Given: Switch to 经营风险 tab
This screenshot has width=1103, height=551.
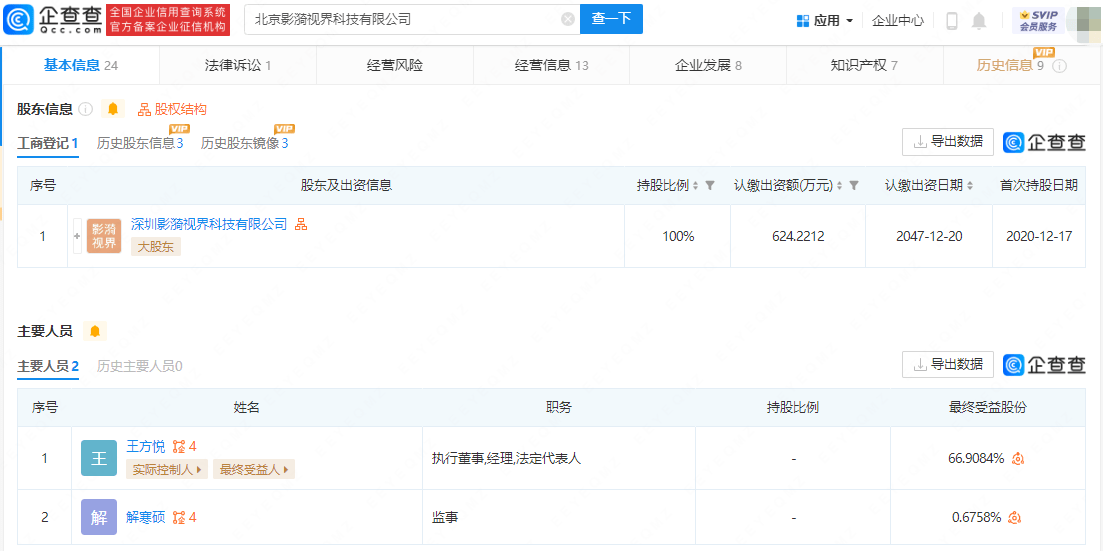Looking at the screenshot, I should pyautogui.click(x=395, y=65).
